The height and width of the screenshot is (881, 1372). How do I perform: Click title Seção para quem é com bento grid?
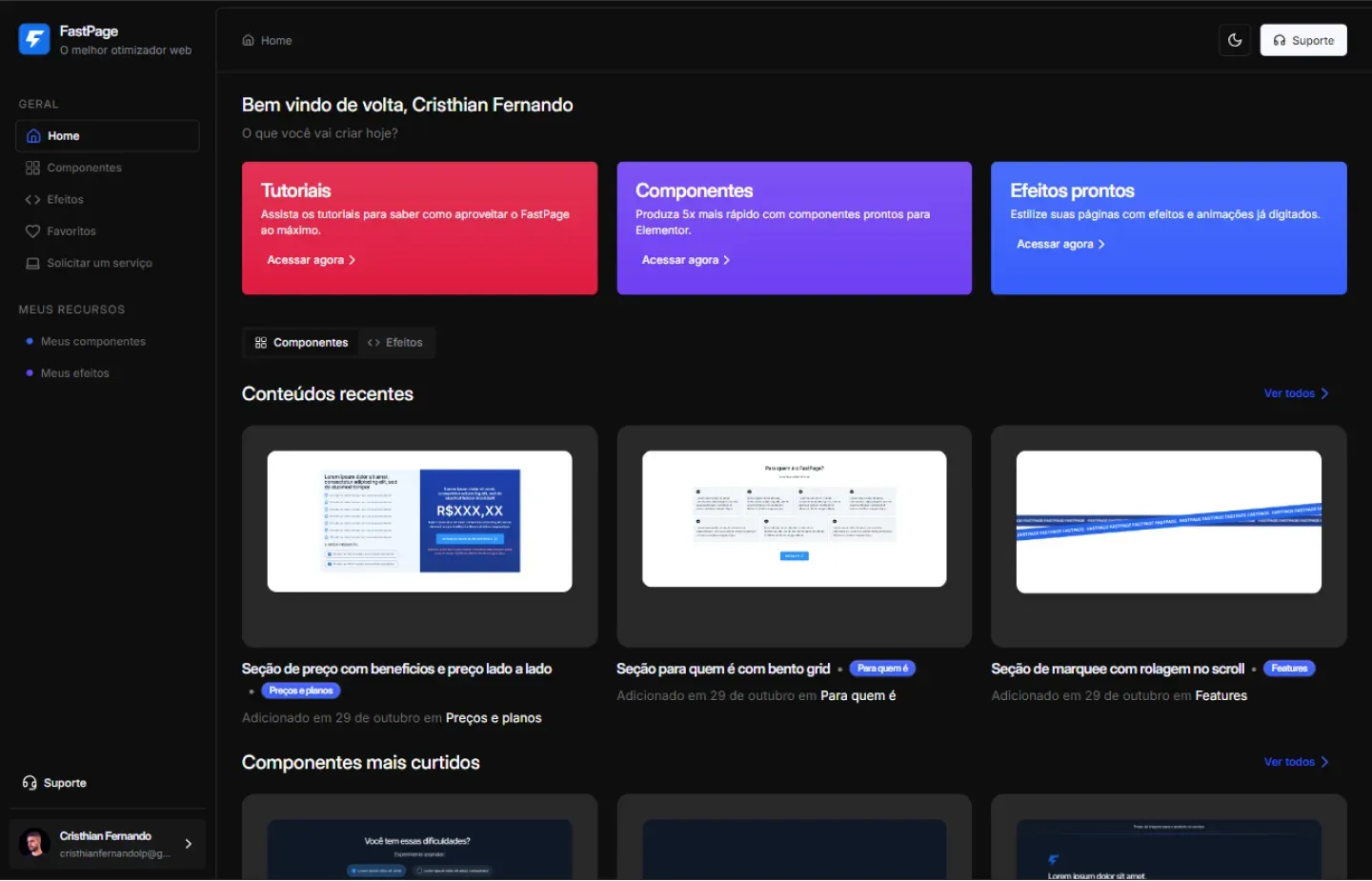click(x=723, y=670)
